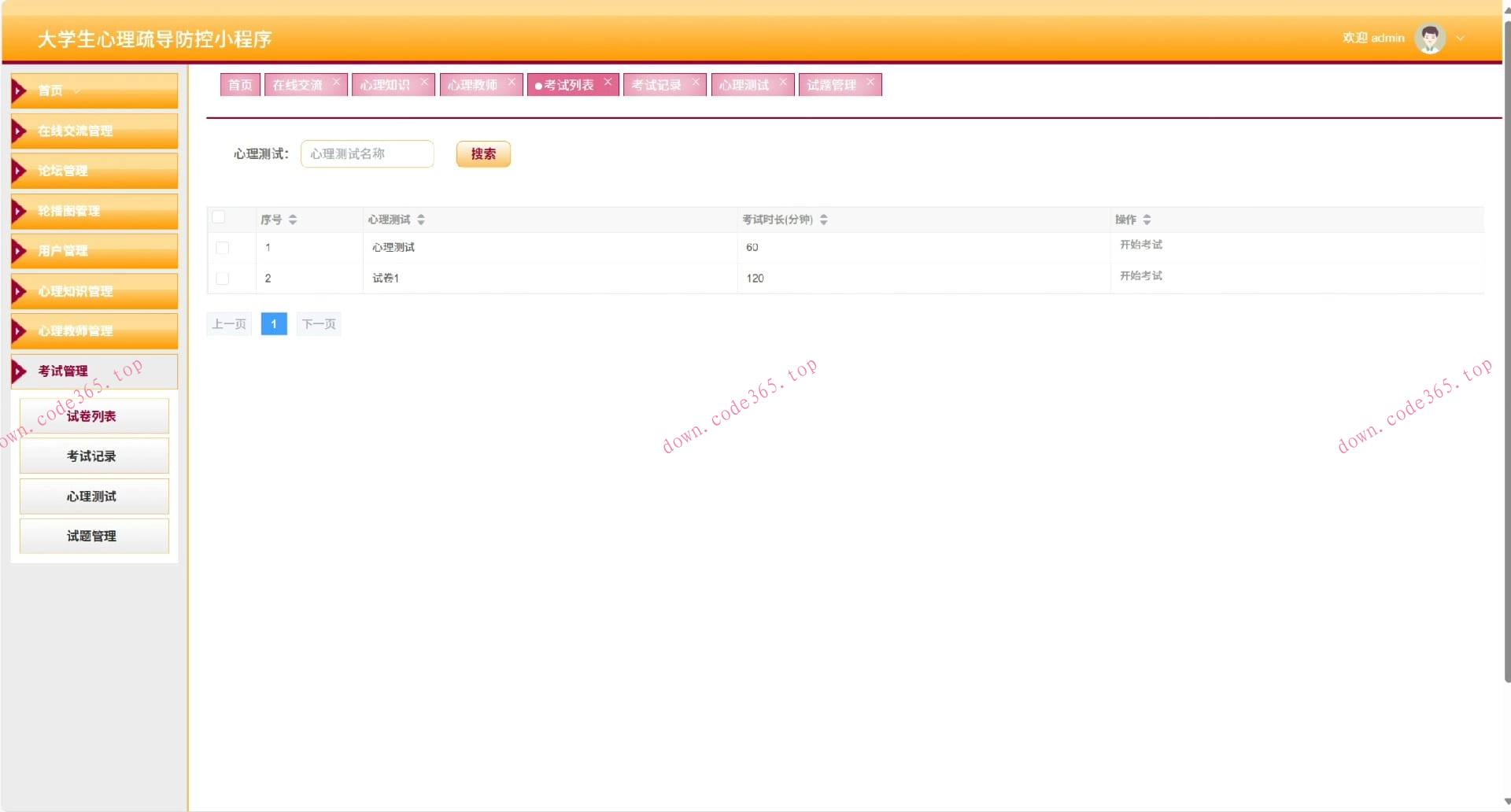The image size is (1511, 812).
Task: Click 开始考试 link for 试卷1
Action: click(1140, 275)
